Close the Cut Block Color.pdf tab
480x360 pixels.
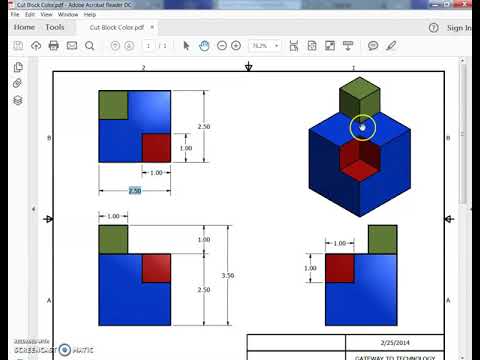click(152, 27)
